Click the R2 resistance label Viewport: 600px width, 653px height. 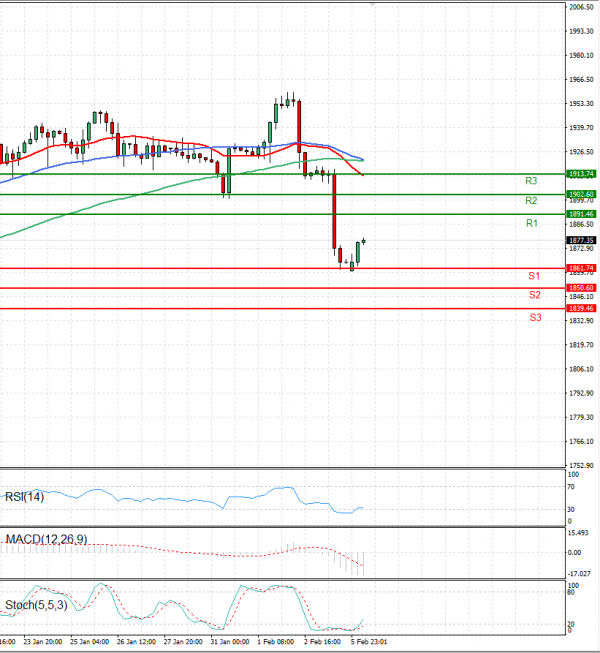tap(533, 201)
